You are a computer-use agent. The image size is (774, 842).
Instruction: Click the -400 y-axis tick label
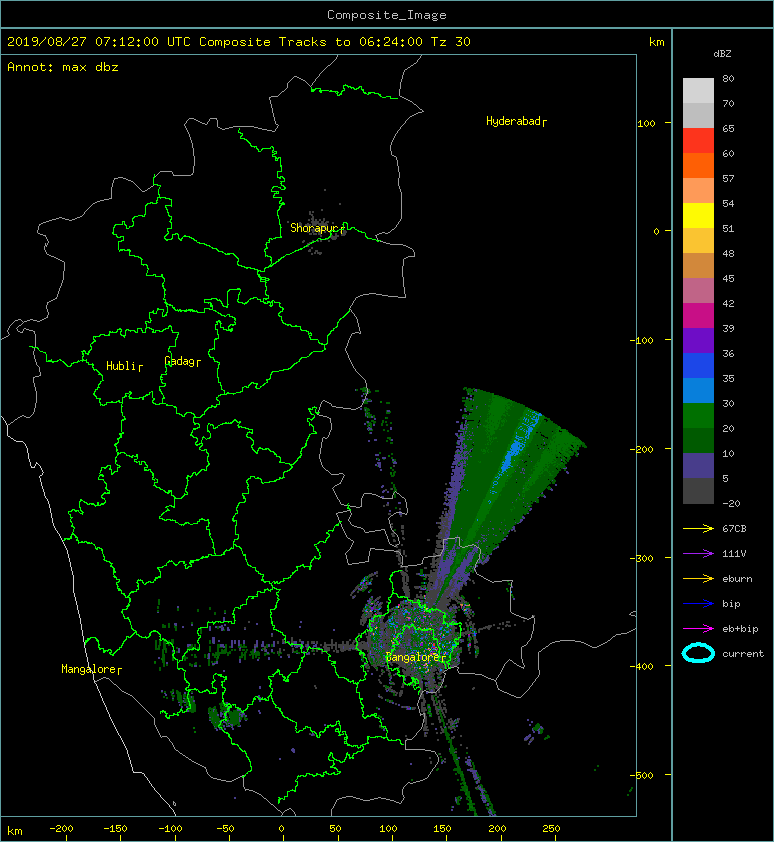pyautogui.click(x=641, y=666)
